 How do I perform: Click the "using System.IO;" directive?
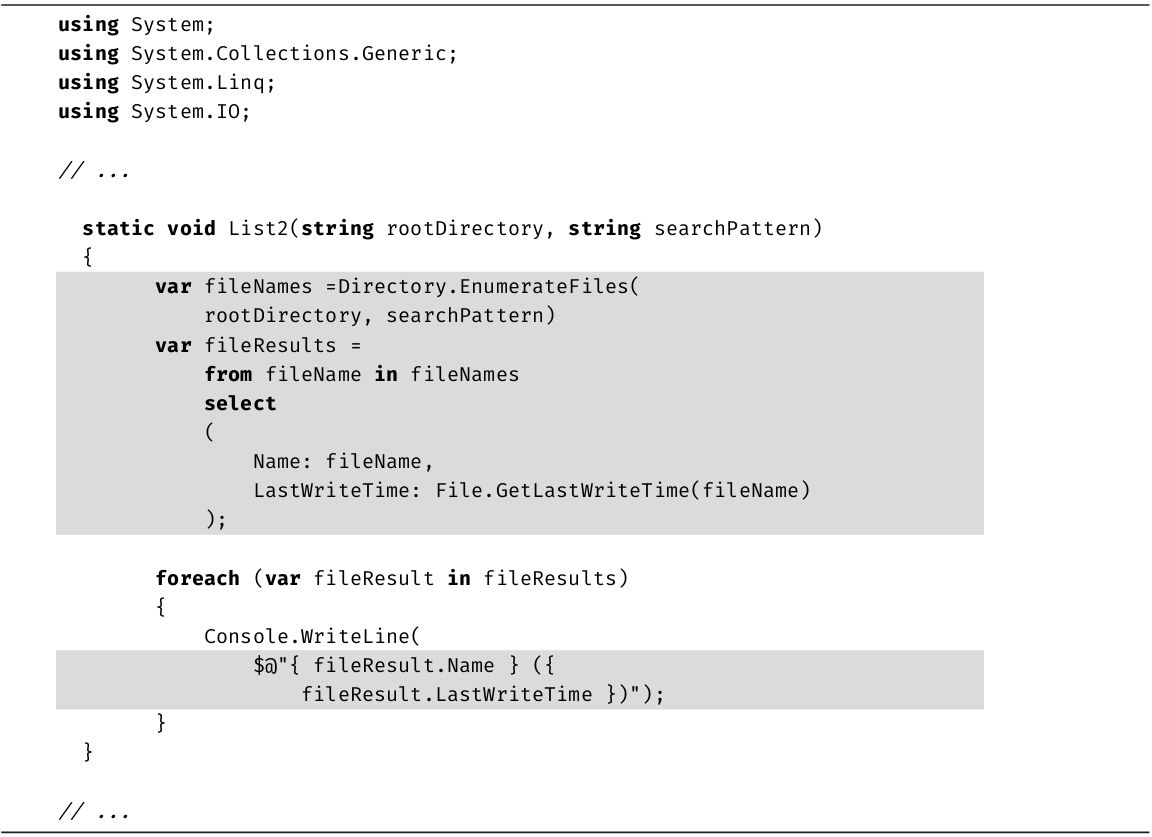click(x=154, y=111)
